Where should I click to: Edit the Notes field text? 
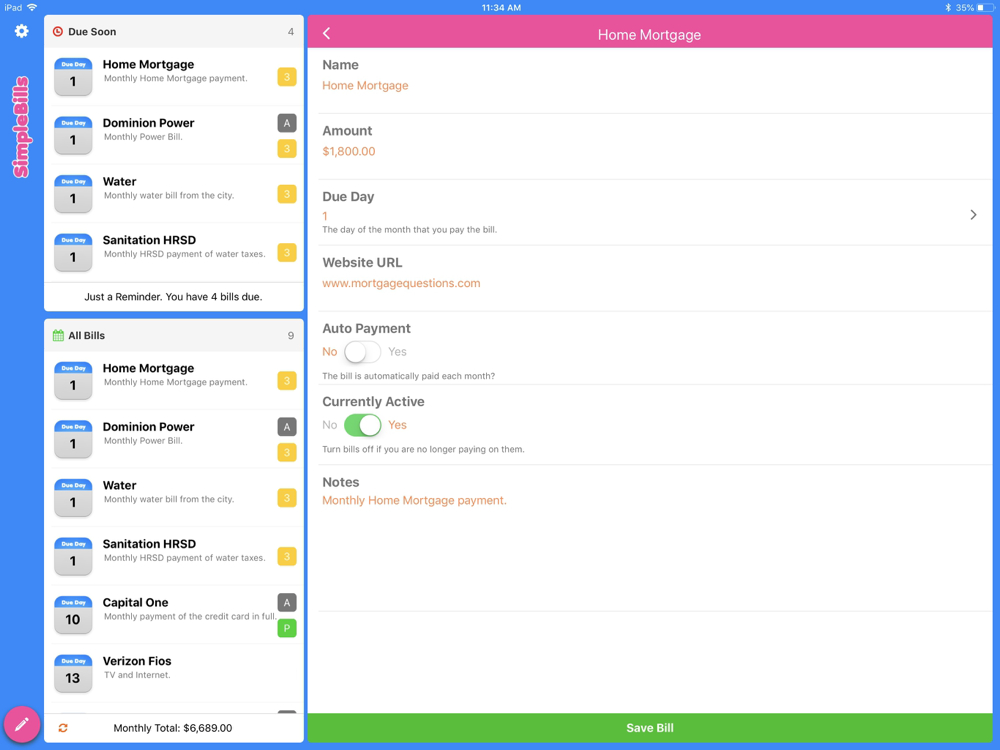(414, 501)
